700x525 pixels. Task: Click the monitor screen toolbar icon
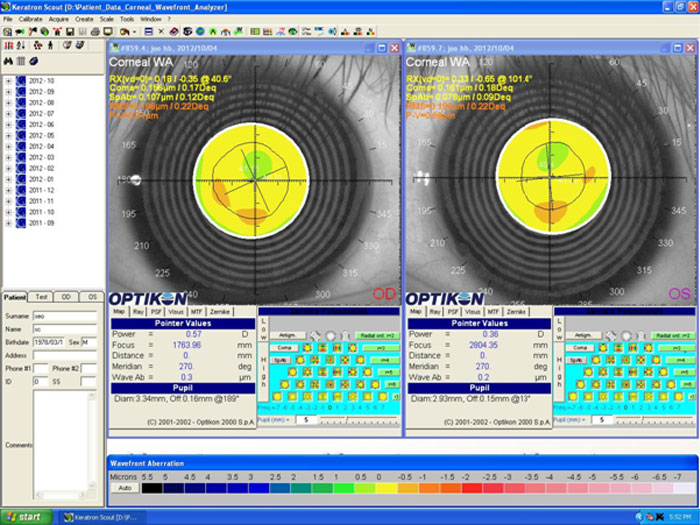click(x=108, y=32)
